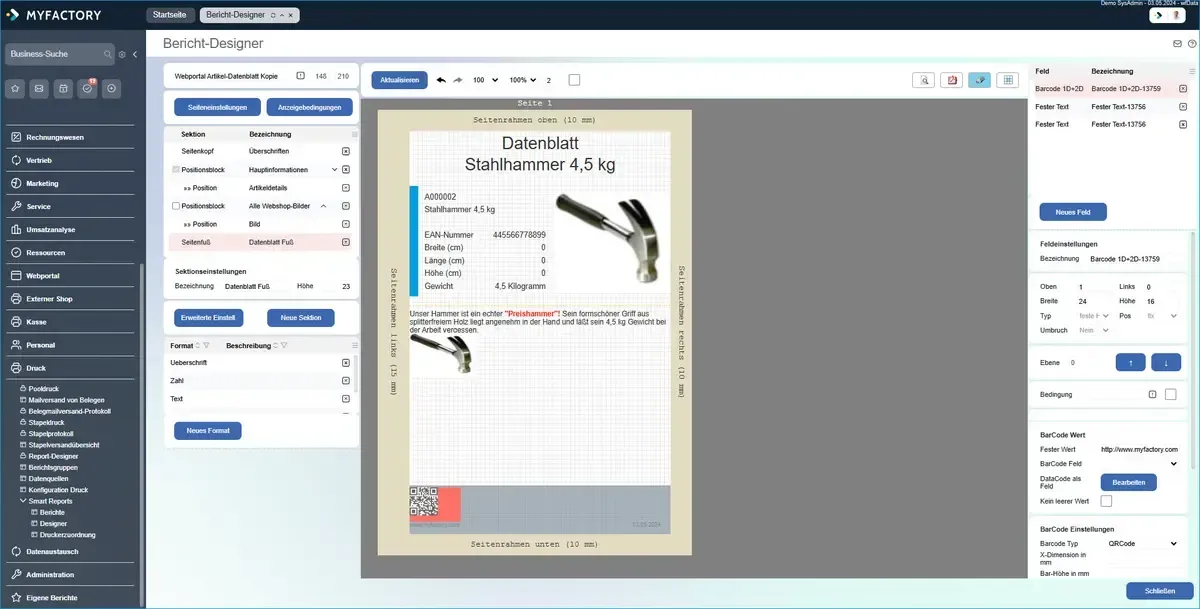
Task: Collapse the left navigation sidebar
Action: click(x=135, y=54)
